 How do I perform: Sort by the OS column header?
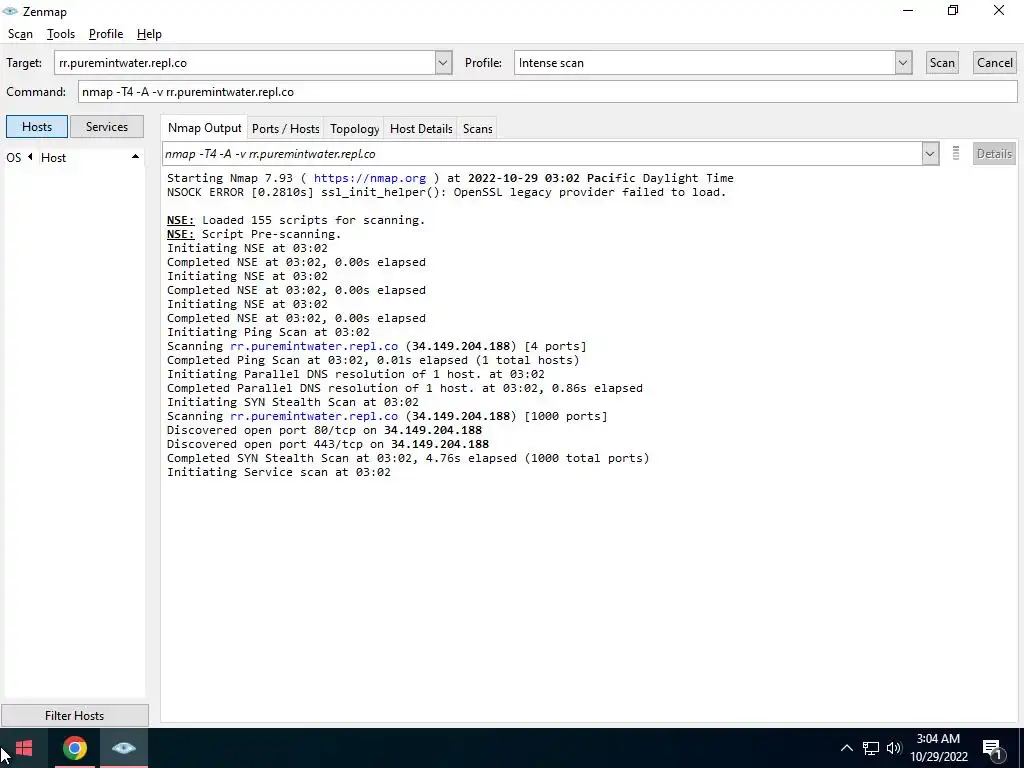14,157
